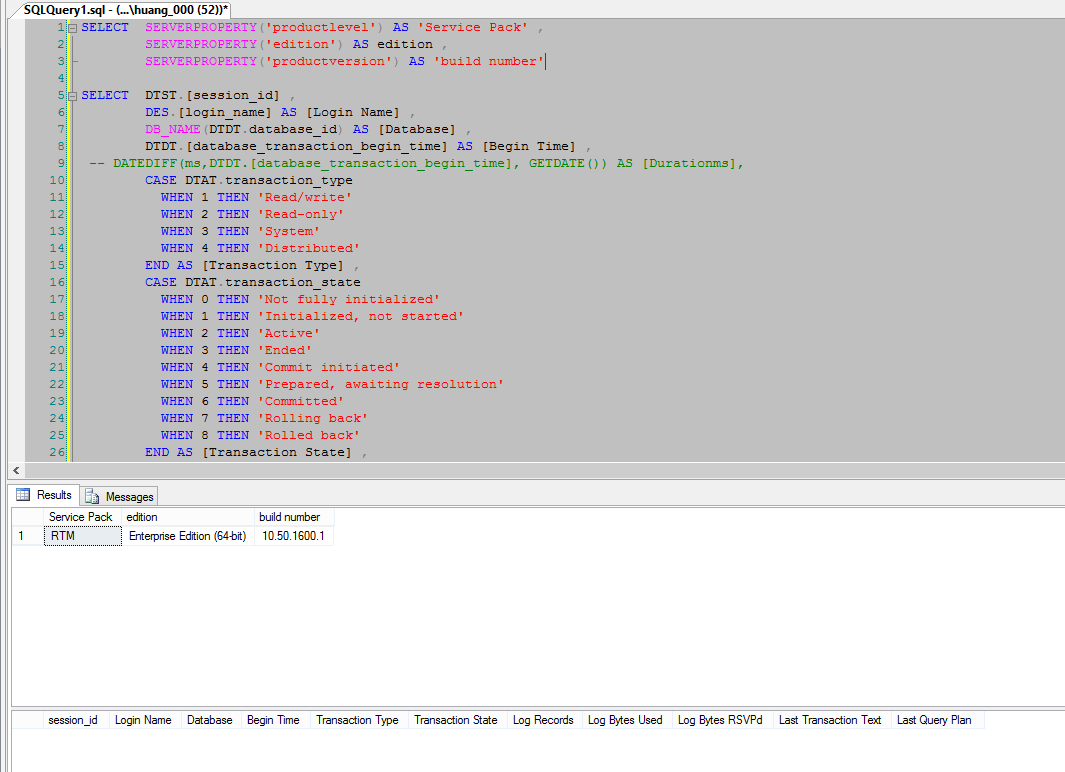Viewport: 1065px width, 772px height.
Task: Click the commented DATEDIFF line 9
Action: point(416,163)
